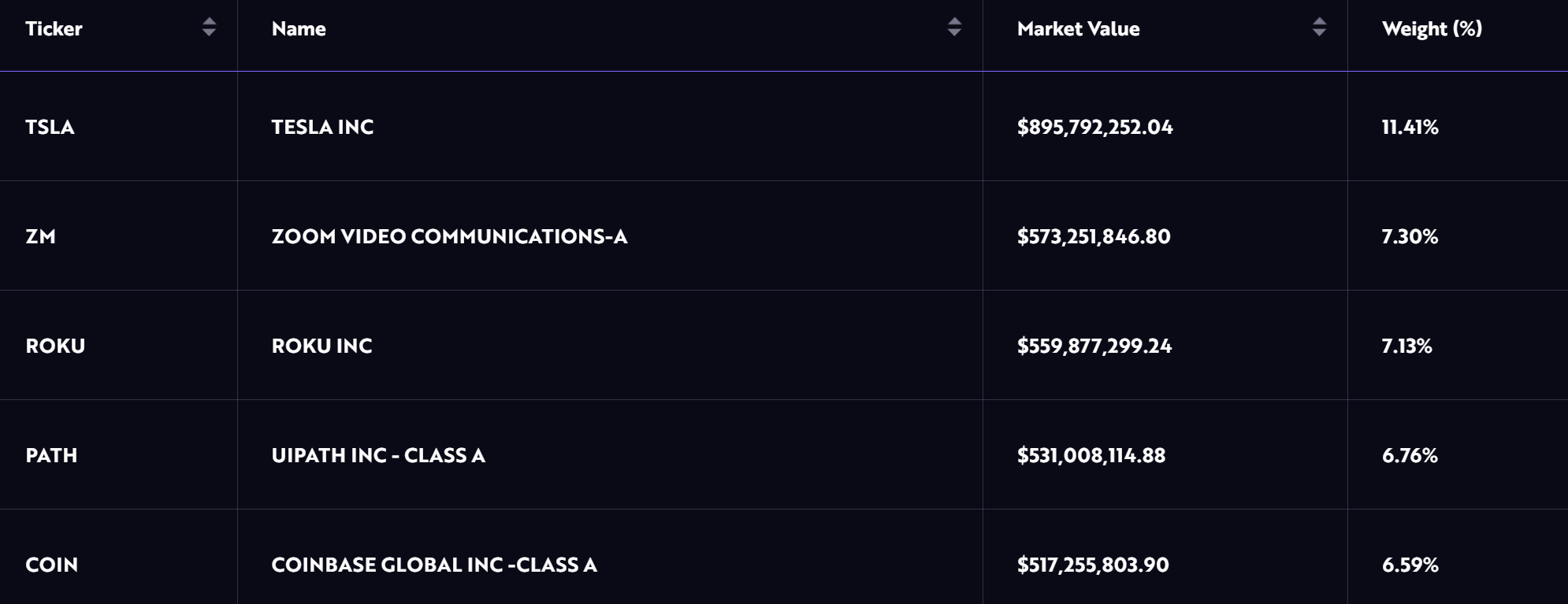Click Coinbase weight value 6.59%
Image resolution: width=1568 pixels, height=604 pixels.
point(1410,565)
